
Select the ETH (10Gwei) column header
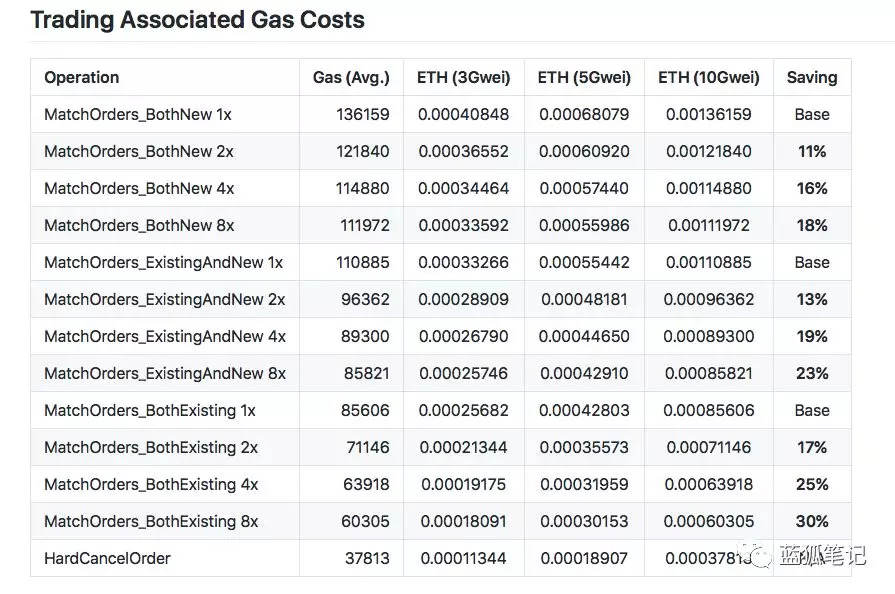pos(708,77)
